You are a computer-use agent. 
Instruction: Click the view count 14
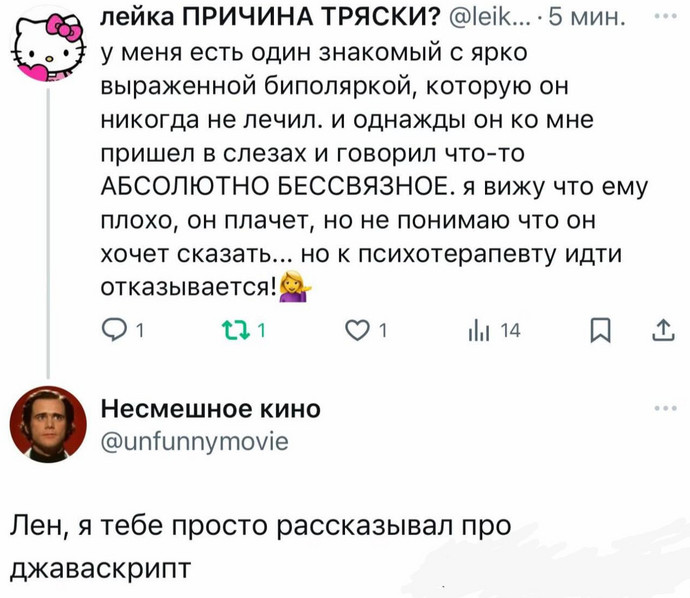pyautogui.click(x=505, y=331)
